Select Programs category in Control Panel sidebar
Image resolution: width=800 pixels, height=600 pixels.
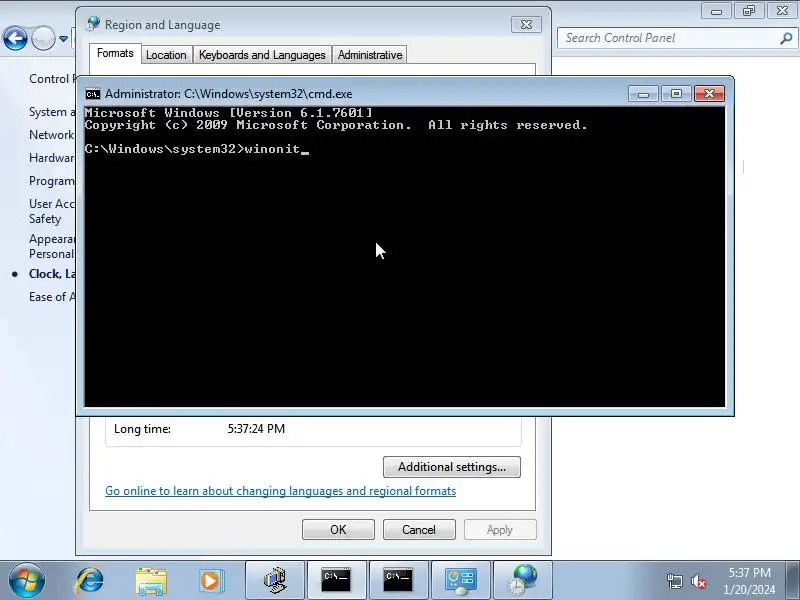[x=52, y=181]
